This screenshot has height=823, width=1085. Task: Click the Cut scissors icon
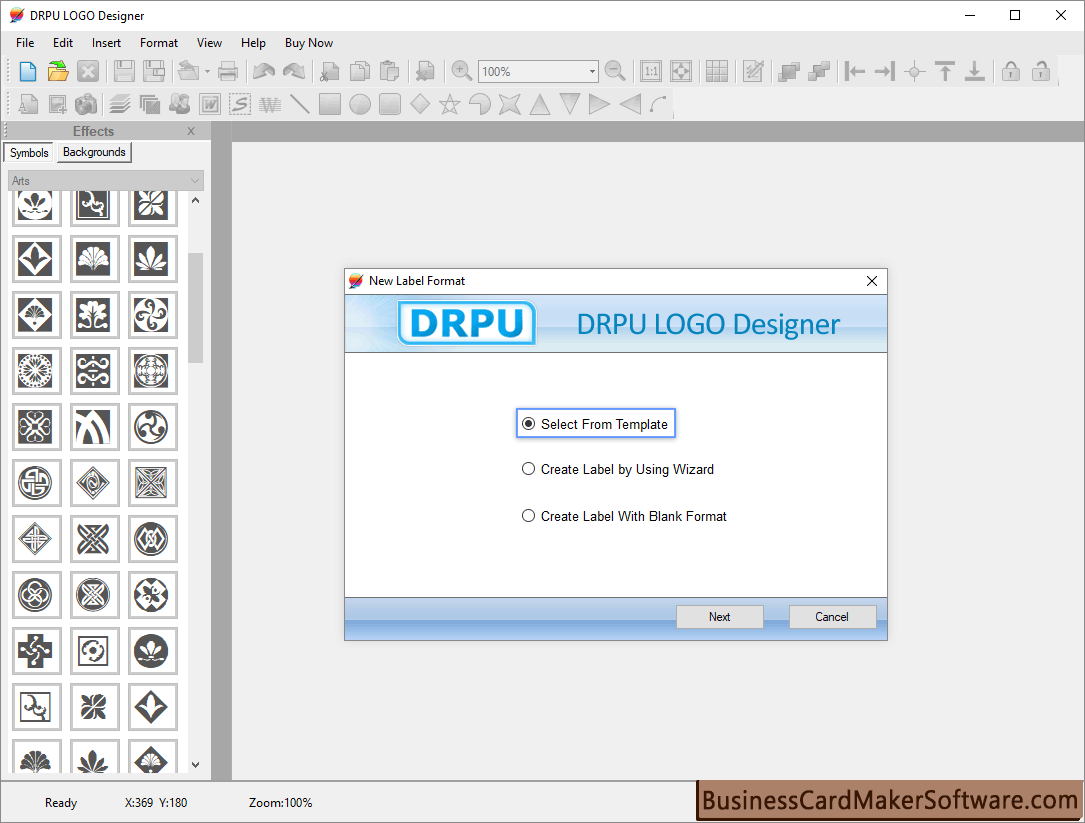tap(330, 71)
